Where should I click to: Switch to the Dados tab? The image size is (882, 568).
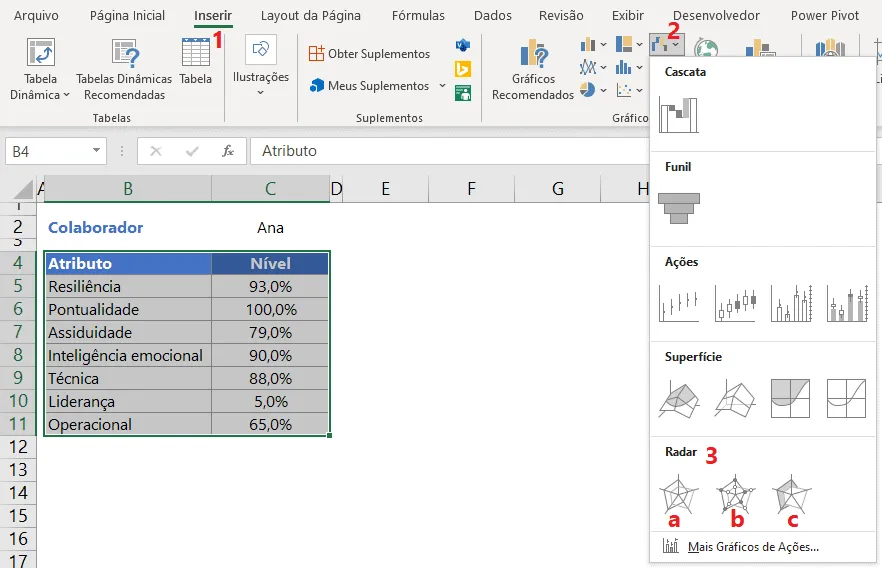(x=493, y=16)
